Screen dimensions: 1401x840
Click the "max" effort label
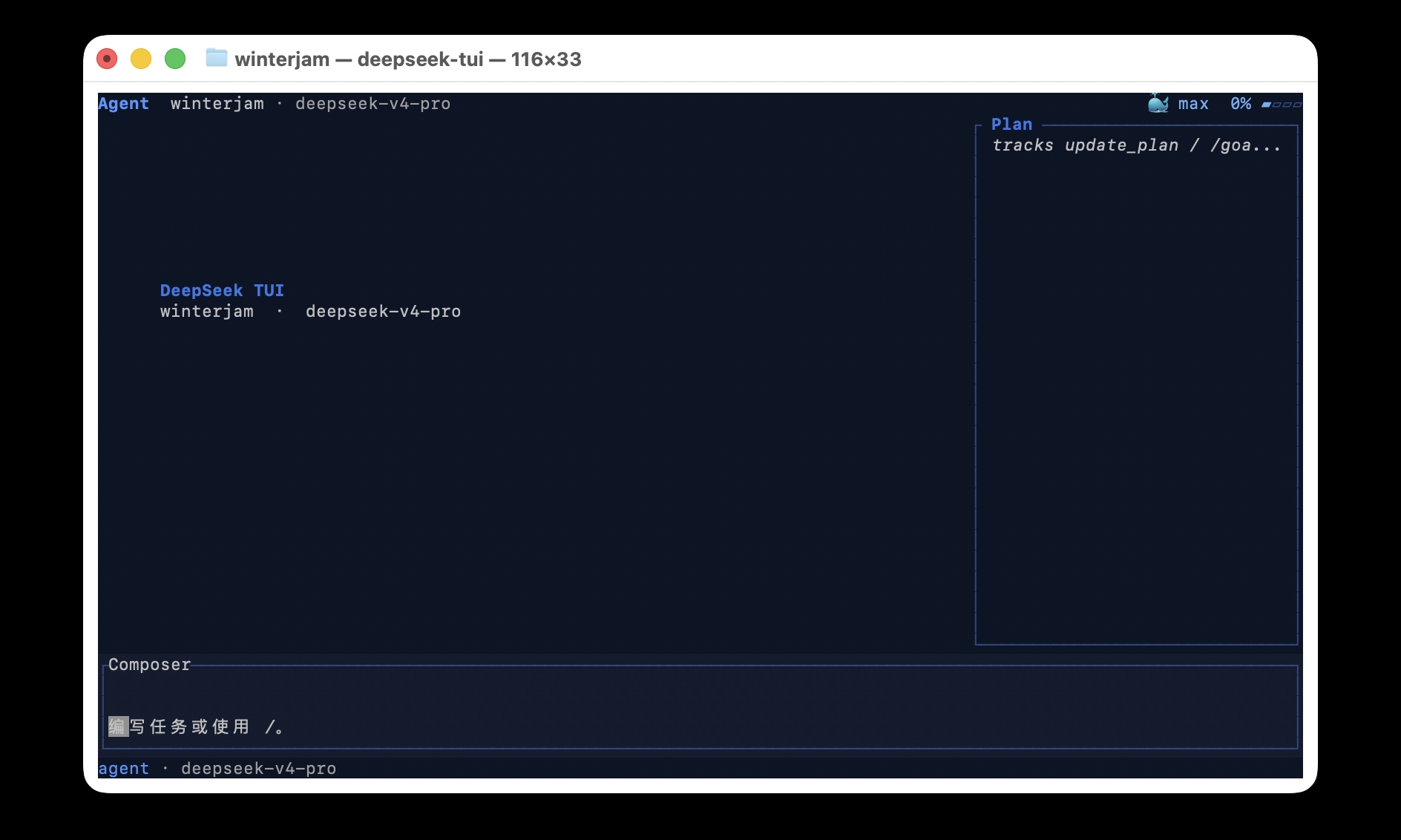pyautogui.click(x=1193, y=104)
